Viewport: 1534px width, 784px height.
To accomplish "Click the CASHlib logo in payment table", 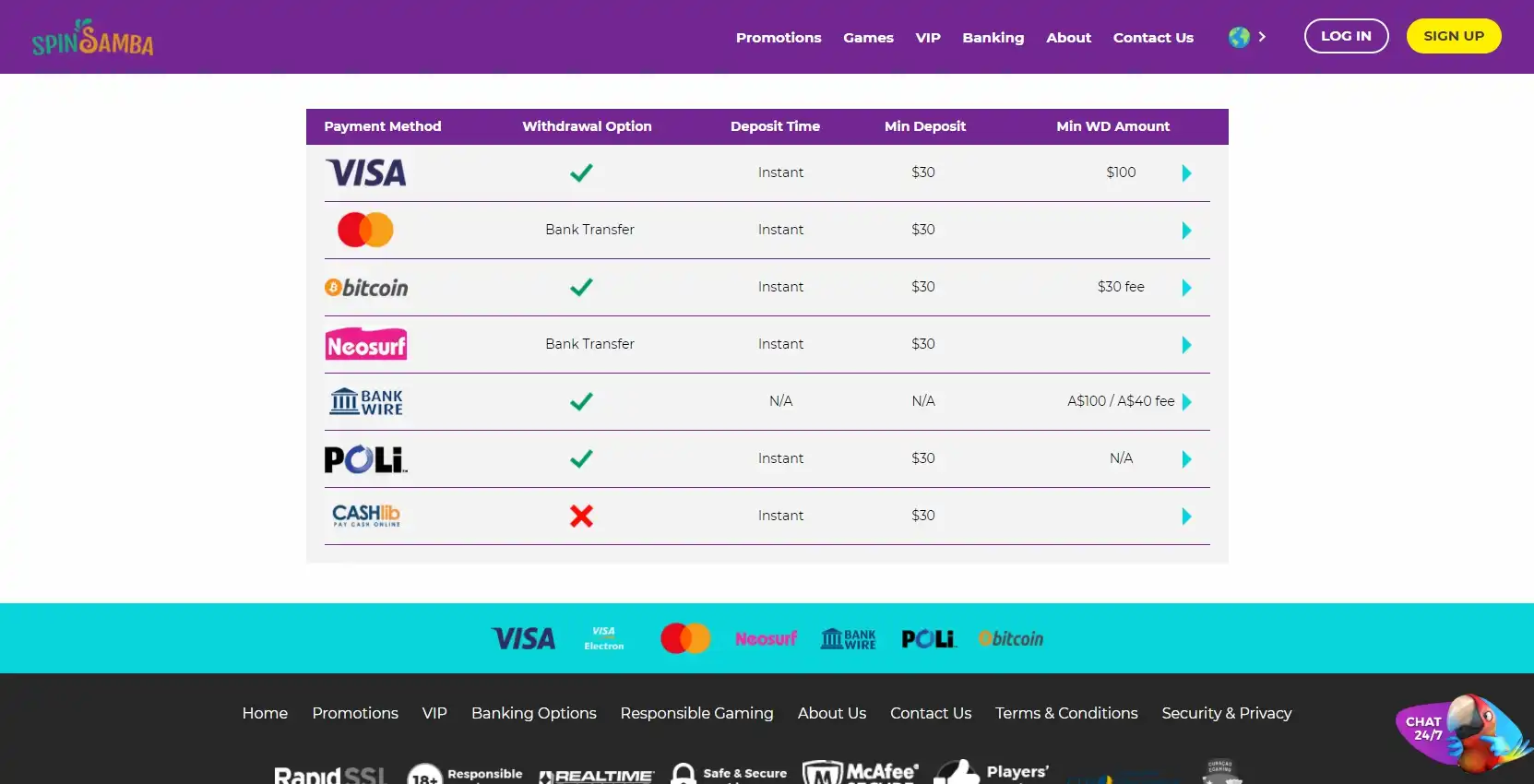I will (366, 516).
